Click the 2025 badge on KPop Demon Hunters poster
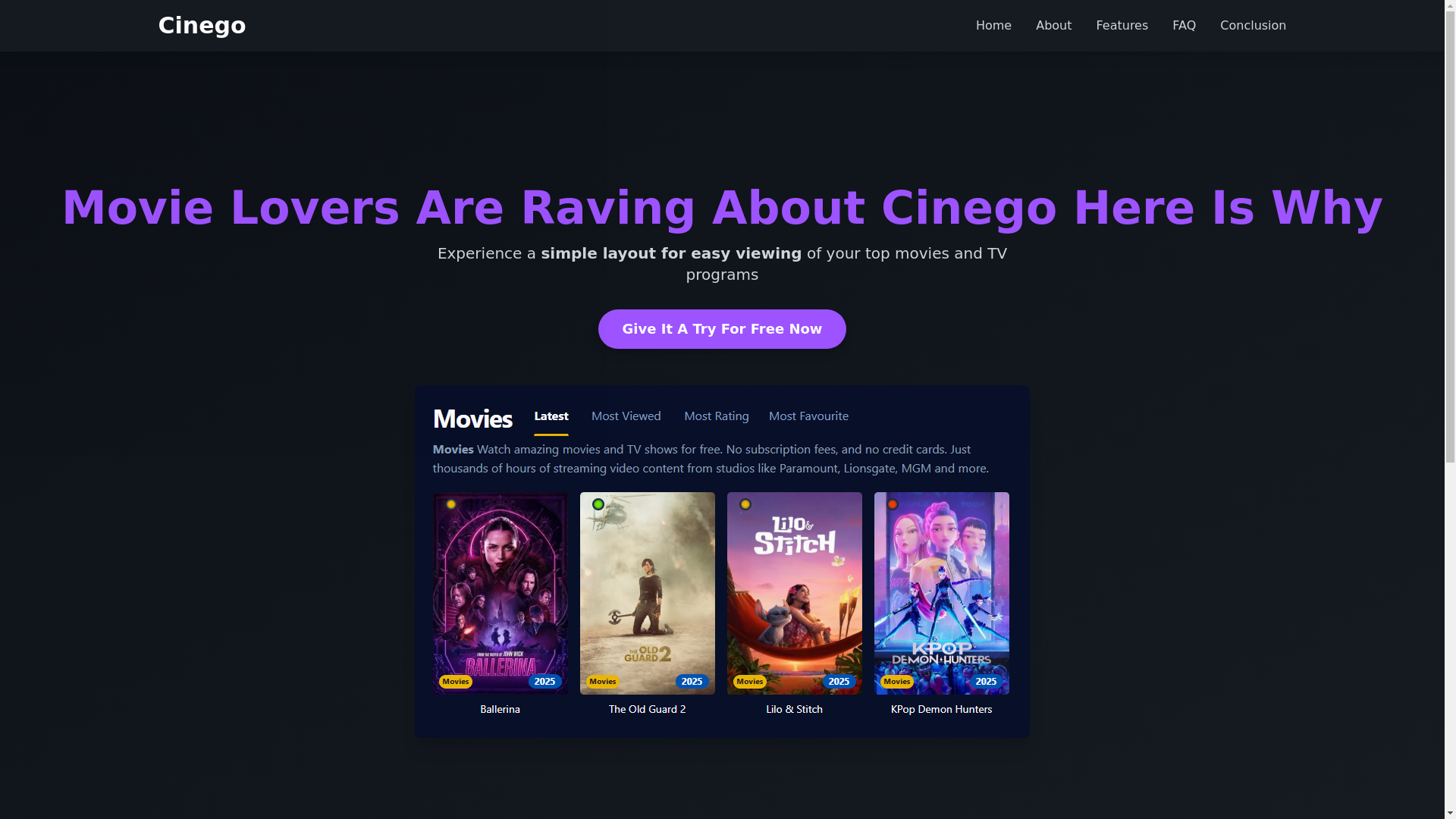The width and height of the screenshot is (1456, 819). tap(986, 682)
